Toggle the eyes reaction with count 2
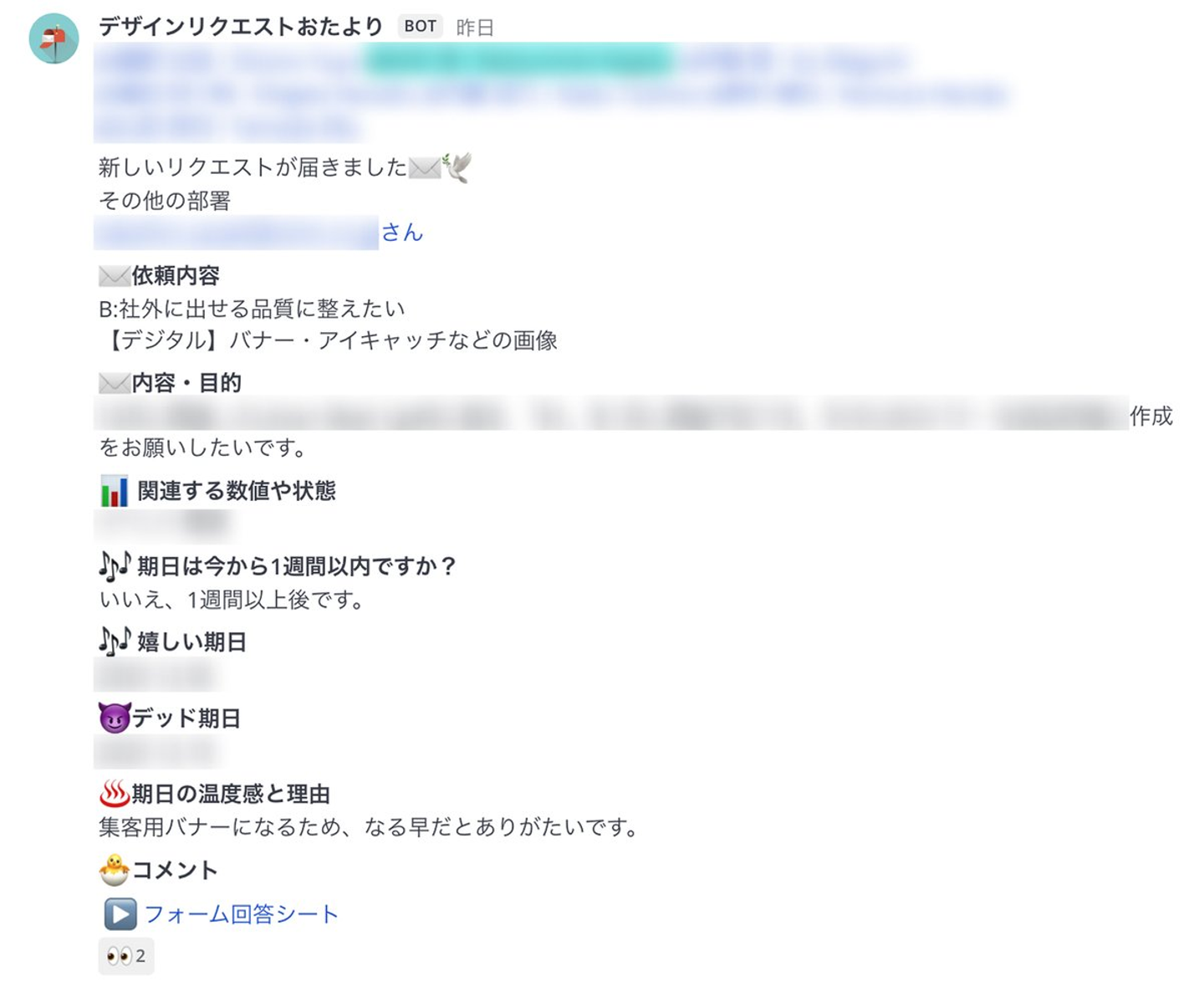1204x987 pixels. pos(126,956)
